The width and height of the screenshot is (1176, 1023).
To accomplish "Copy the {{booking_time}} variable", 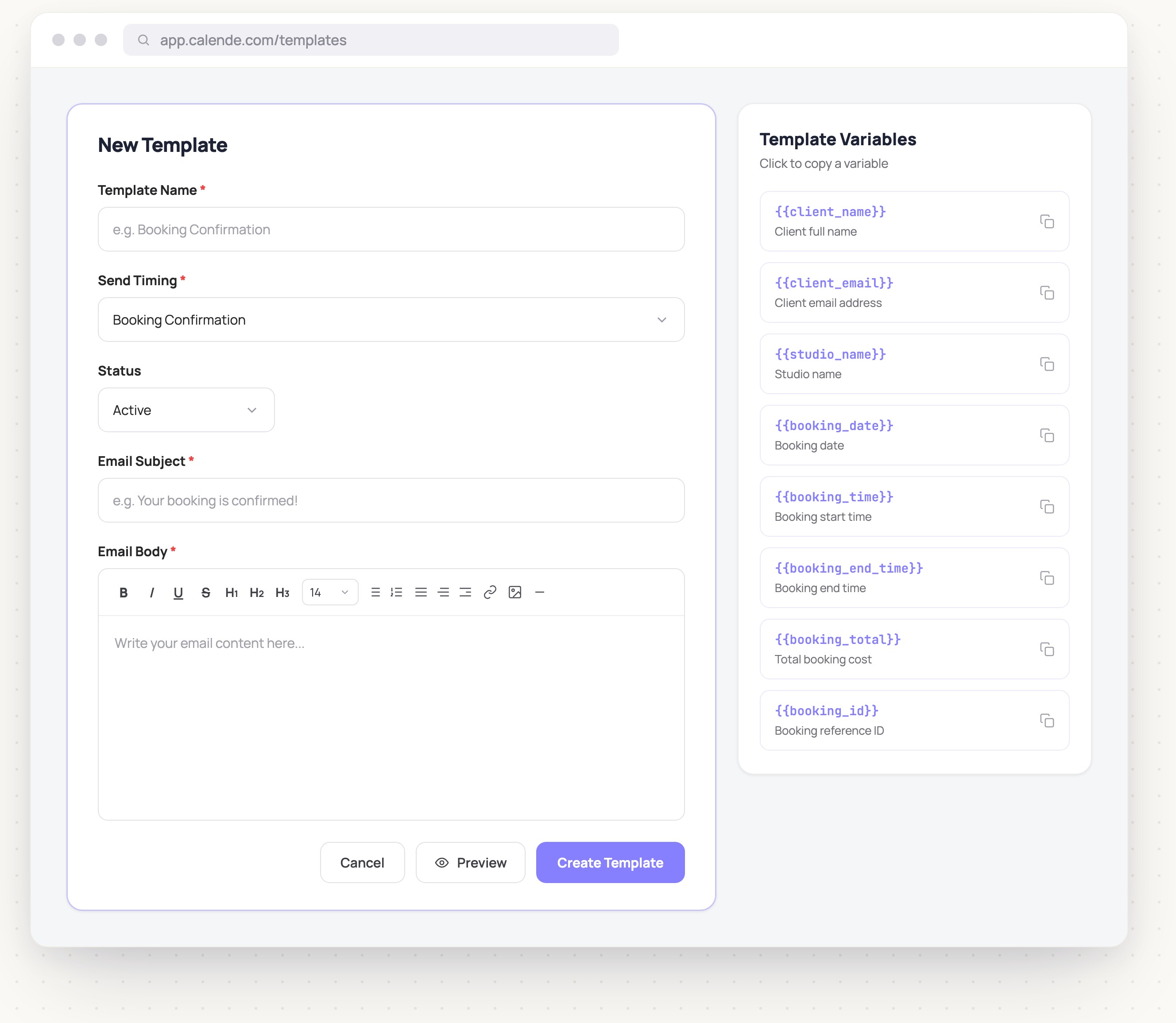I will [1046, 507].
